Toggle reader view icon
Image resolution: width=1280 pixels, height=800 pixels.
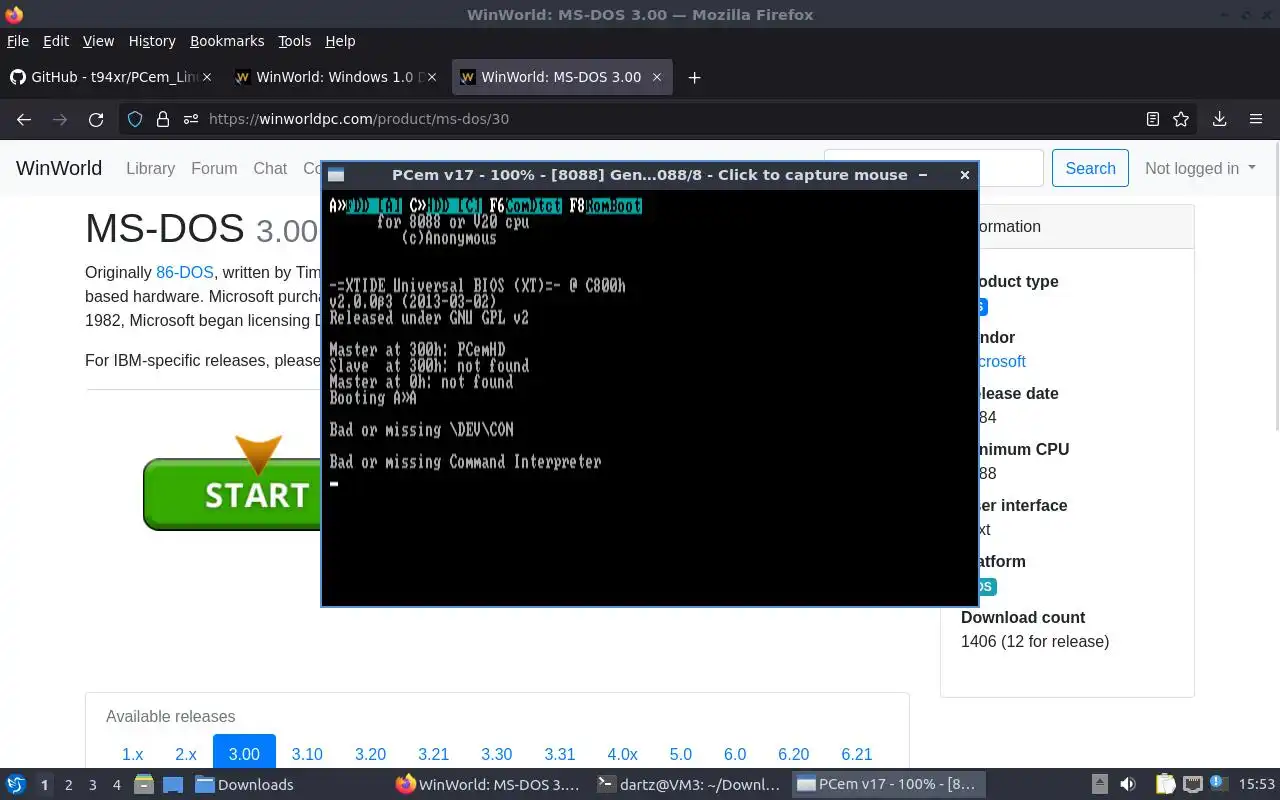(1153, 119)
